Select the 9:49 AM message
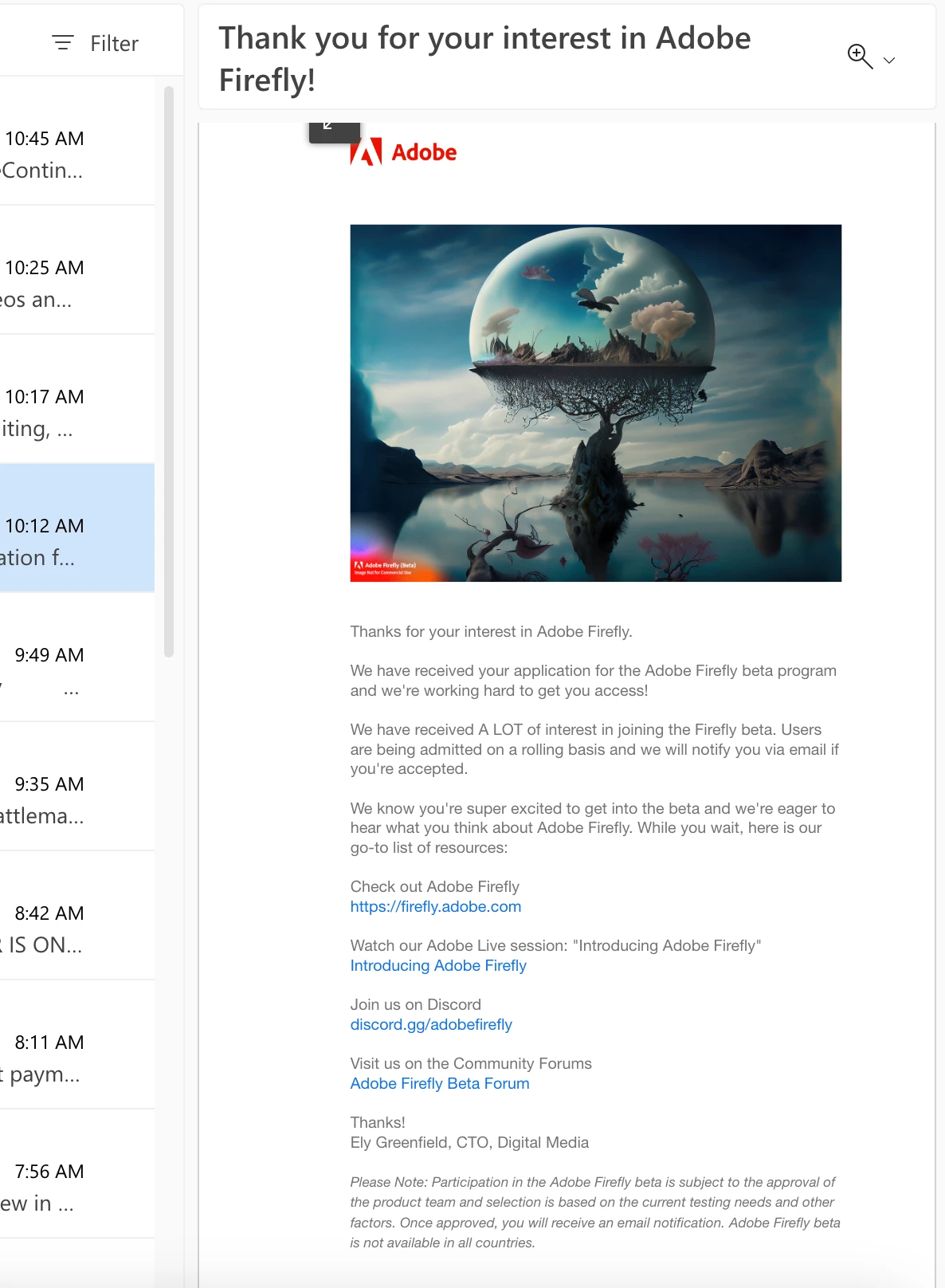Viewport: 945px width, 1288px height. coord(77,658)
